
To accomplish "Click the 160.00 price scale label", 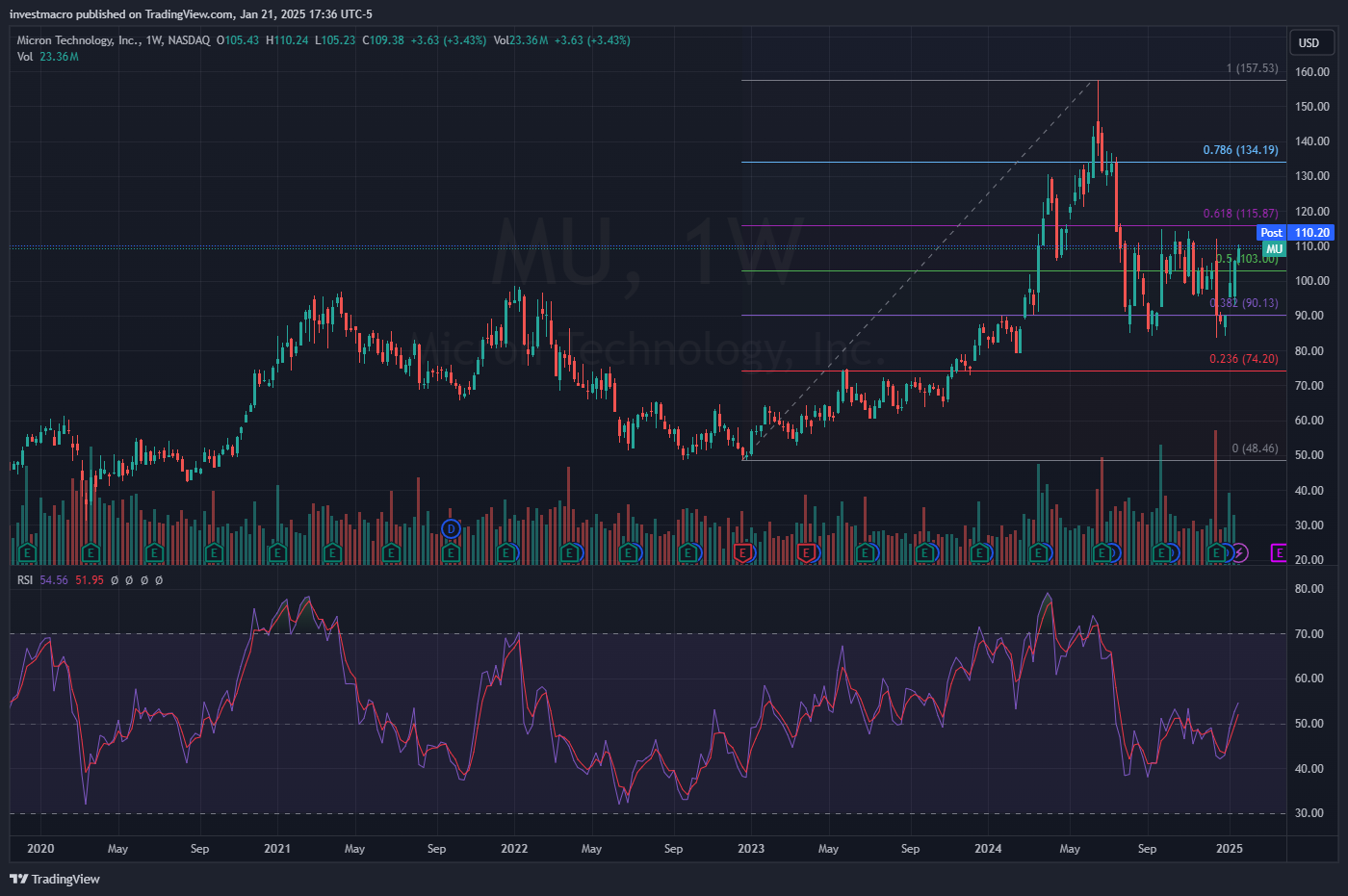I will click(1312, 72).
